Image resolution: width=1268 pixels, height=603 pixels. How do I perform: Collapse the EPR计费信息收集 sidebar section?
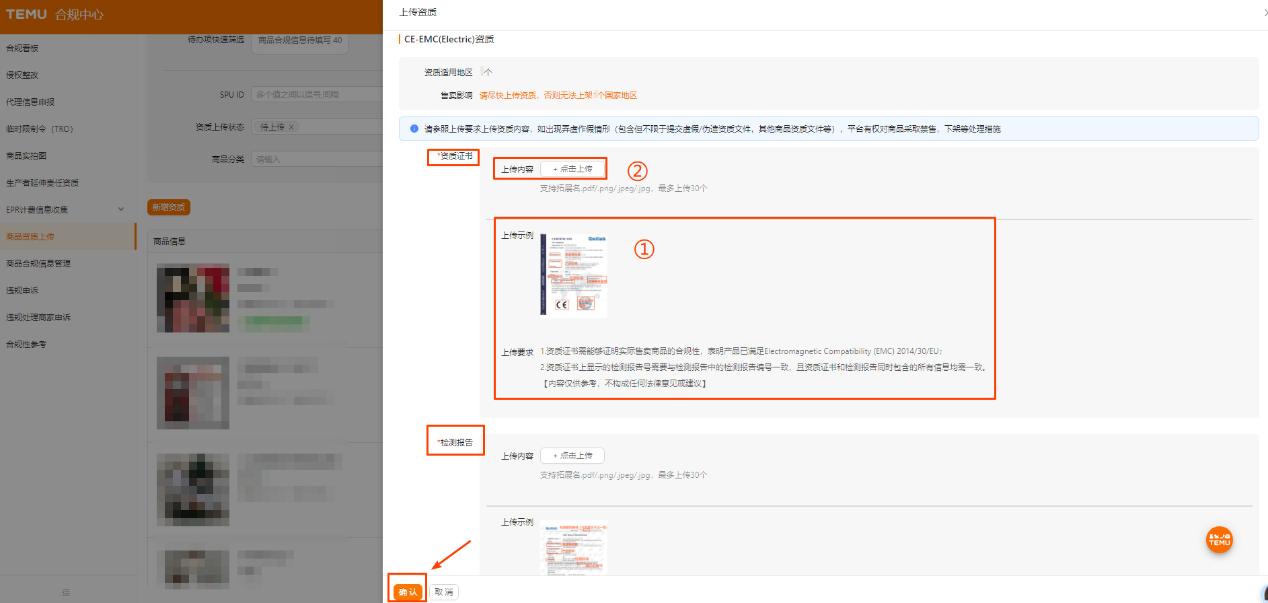point(121,208)
